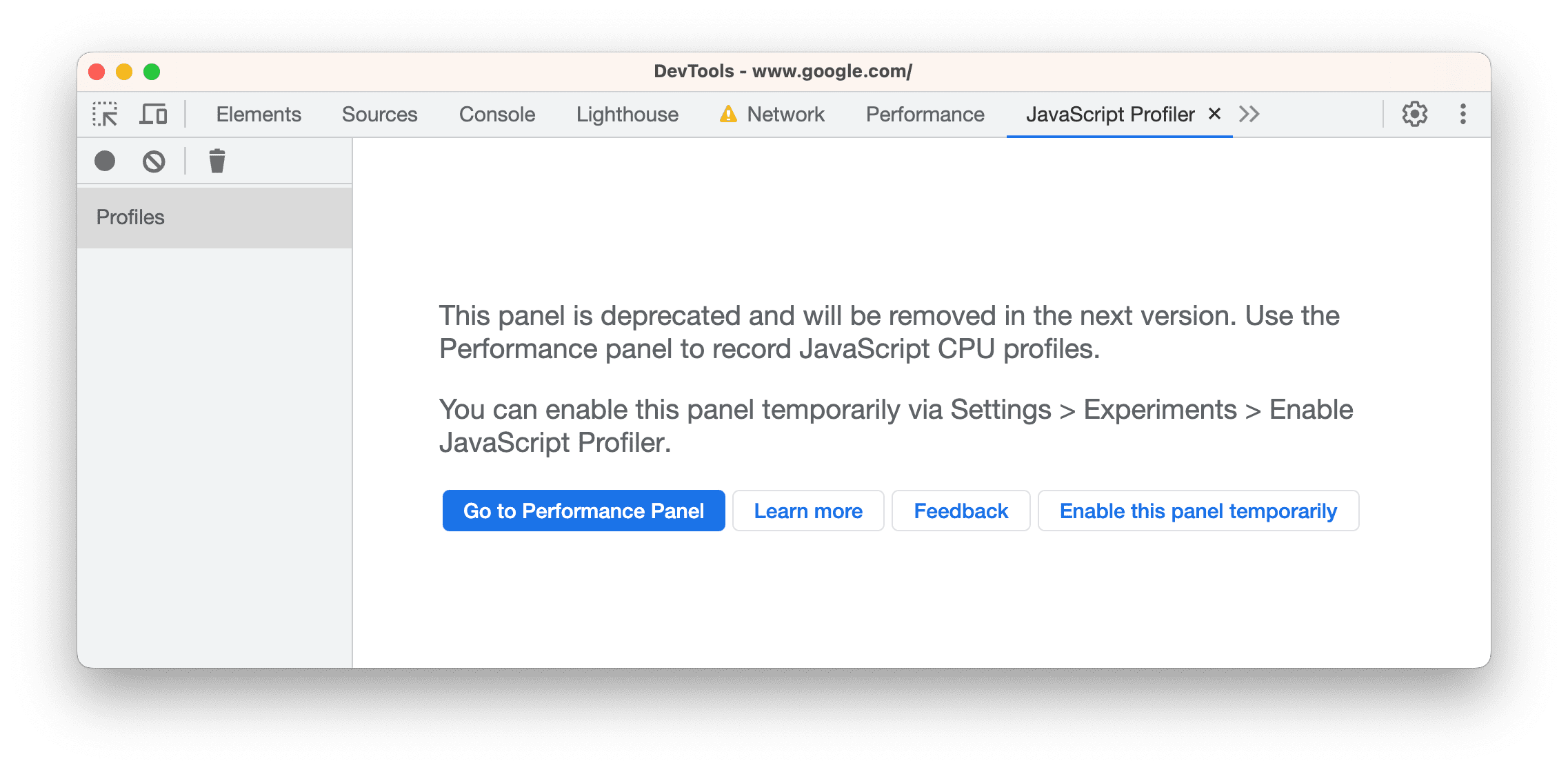Click Go to Performance Panel button
The width and height of the screenshot is (1568, 770).
click(x=583, y=510)
